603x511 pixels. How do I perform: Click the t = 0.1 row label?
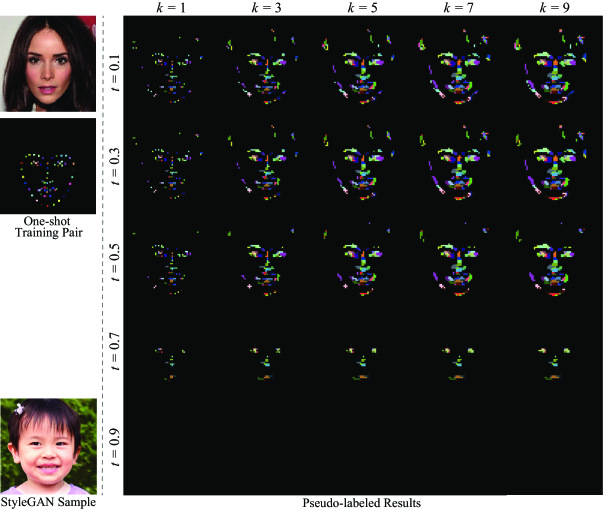tap(115, 73)
